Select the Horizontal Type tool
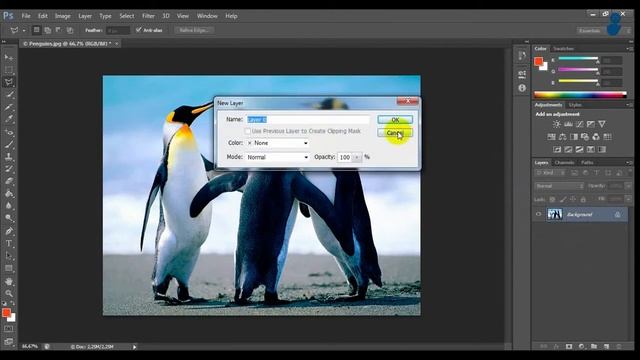 [x=9, y=244]
